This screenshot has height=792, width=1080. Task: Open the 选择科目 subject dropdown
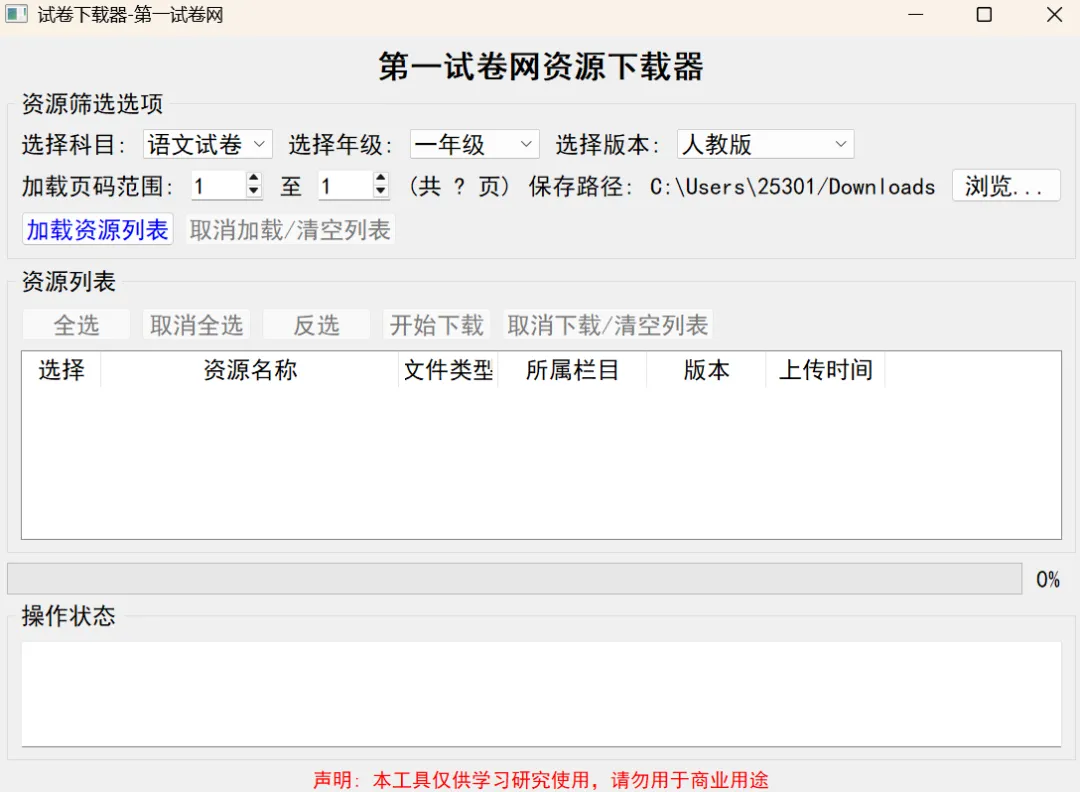(x=208, y=145)
